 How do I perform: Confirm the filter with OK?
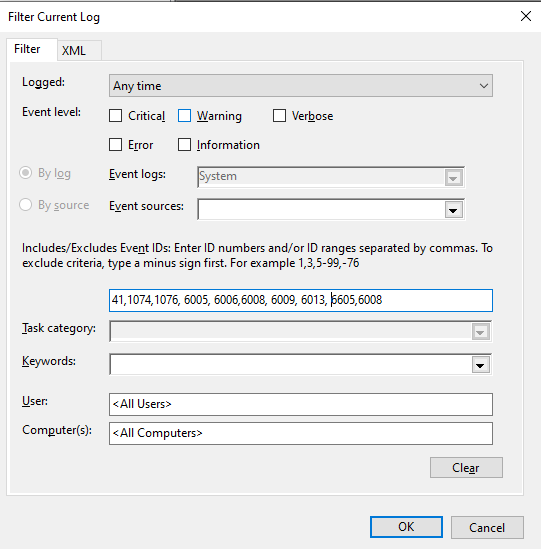(406, 527)
